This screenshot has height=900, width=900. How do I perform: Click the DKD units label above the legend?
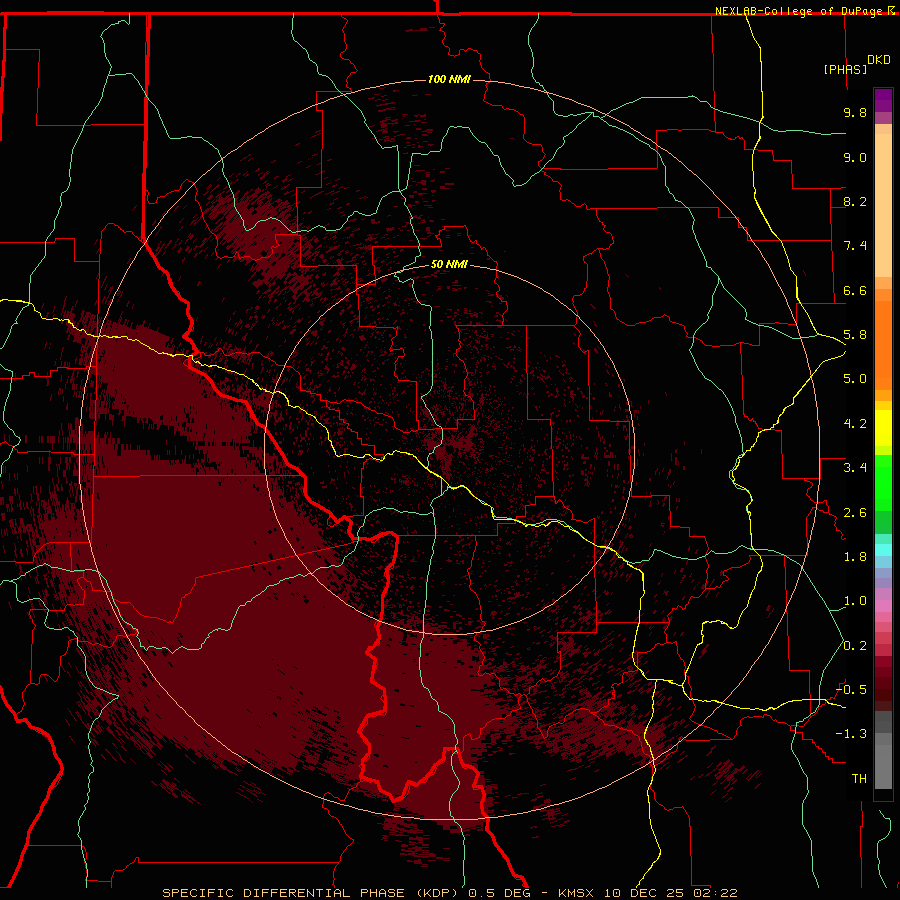(879, 60)
